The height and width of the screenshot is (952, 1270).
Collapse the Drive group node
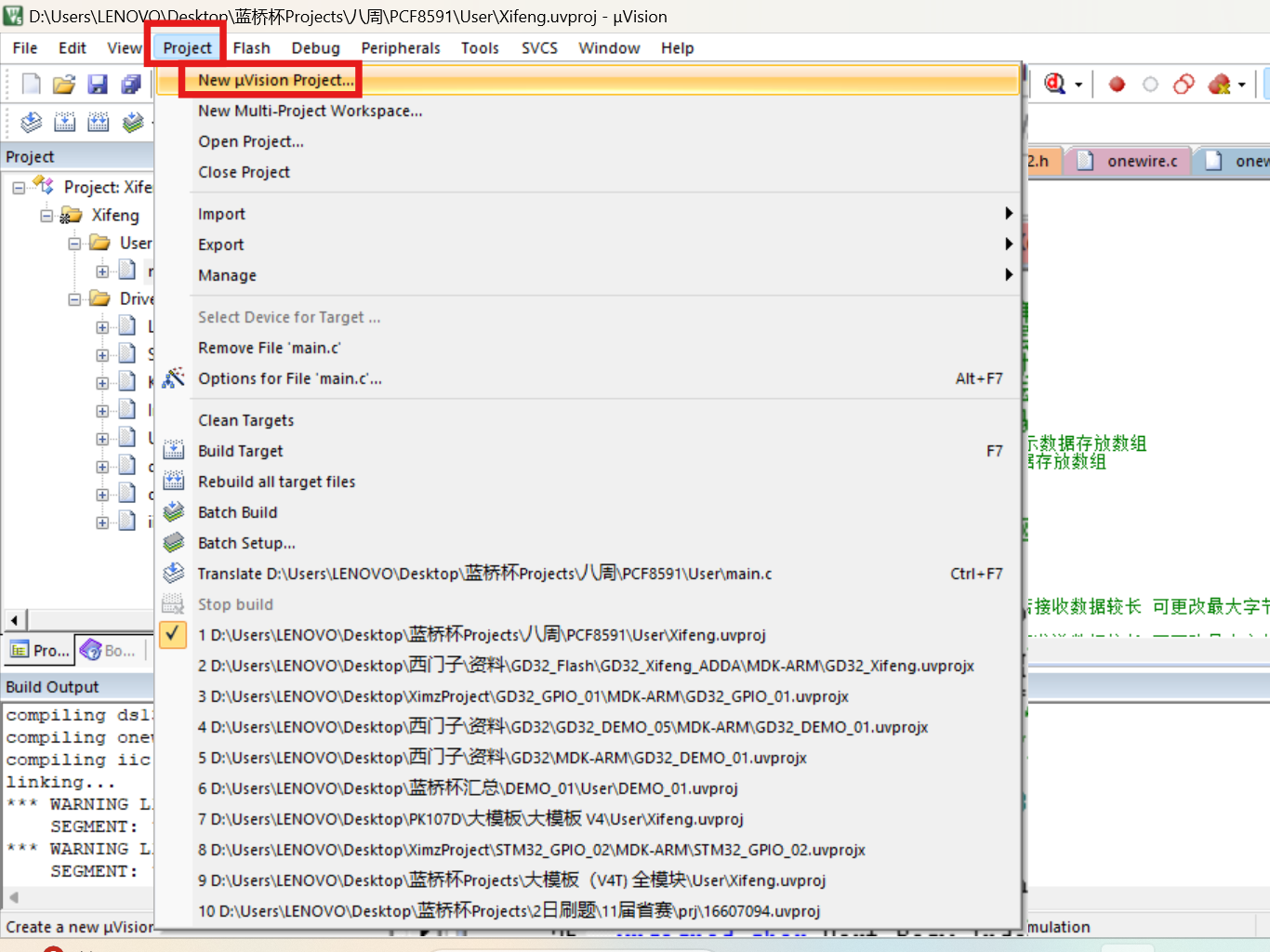pyautogui.click(x=74, y=299)
